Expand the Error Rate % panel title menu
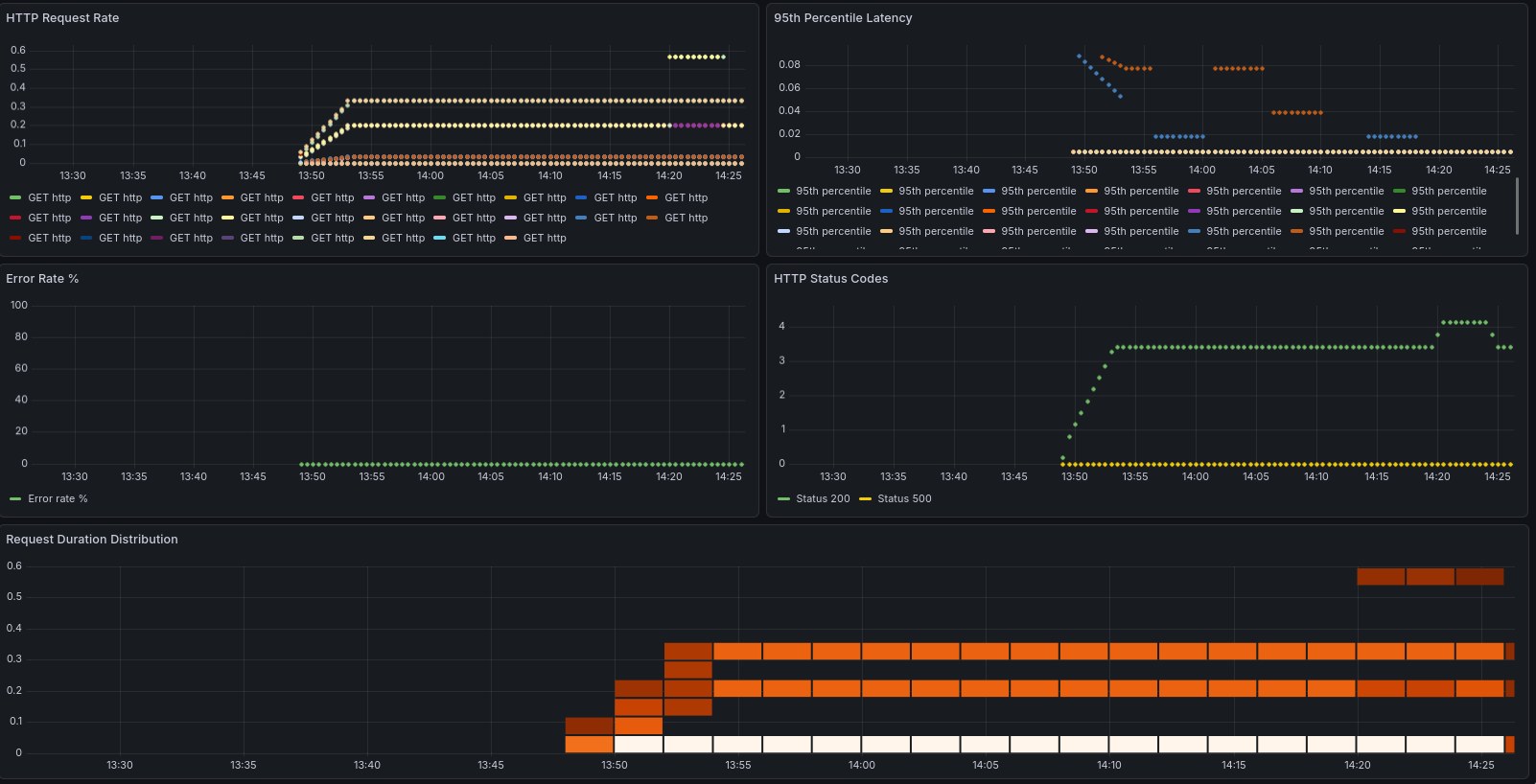The image size is (1536, 784). [42, 279]
